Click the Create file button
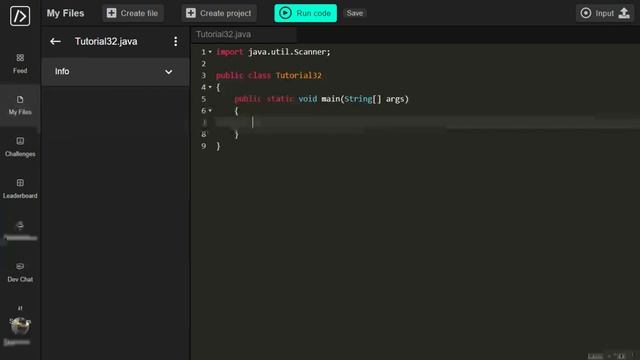The height and width of the screenshot is (360, 640). click(133, 13)
